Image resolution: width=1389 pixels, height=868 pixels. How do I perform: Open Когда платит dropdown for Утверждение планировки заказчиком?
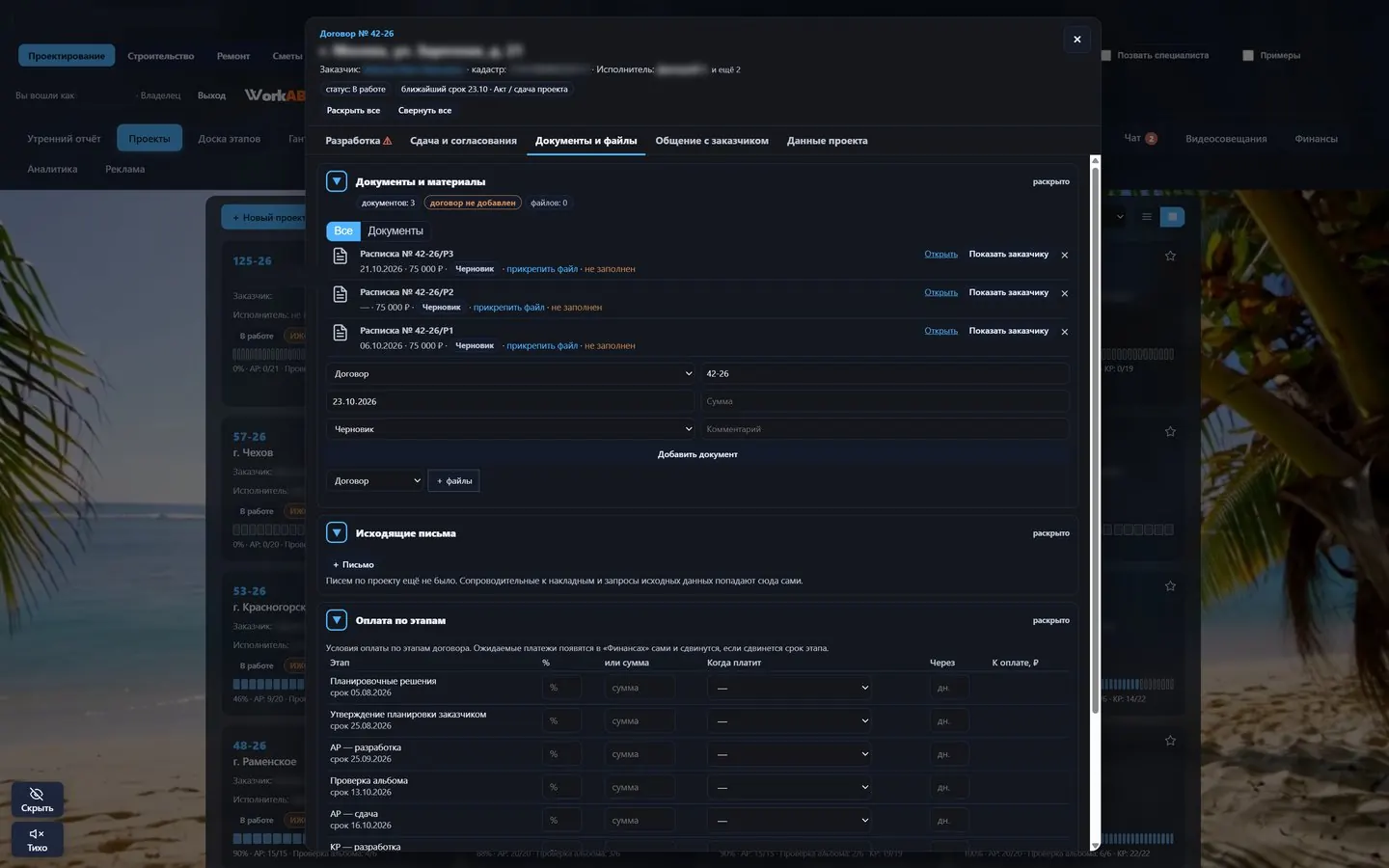(x=790, y=721)
